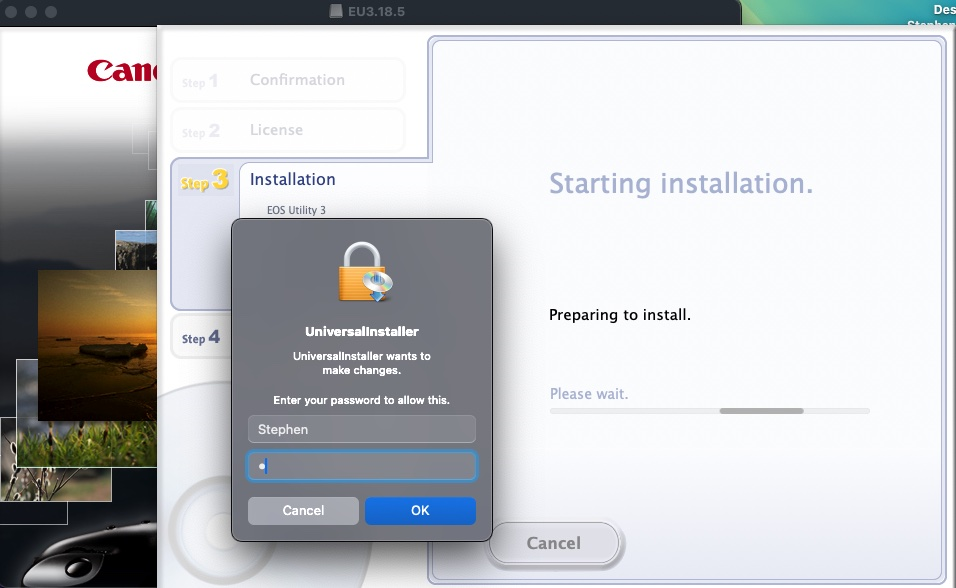Click the Preparing to install status text

620,315
